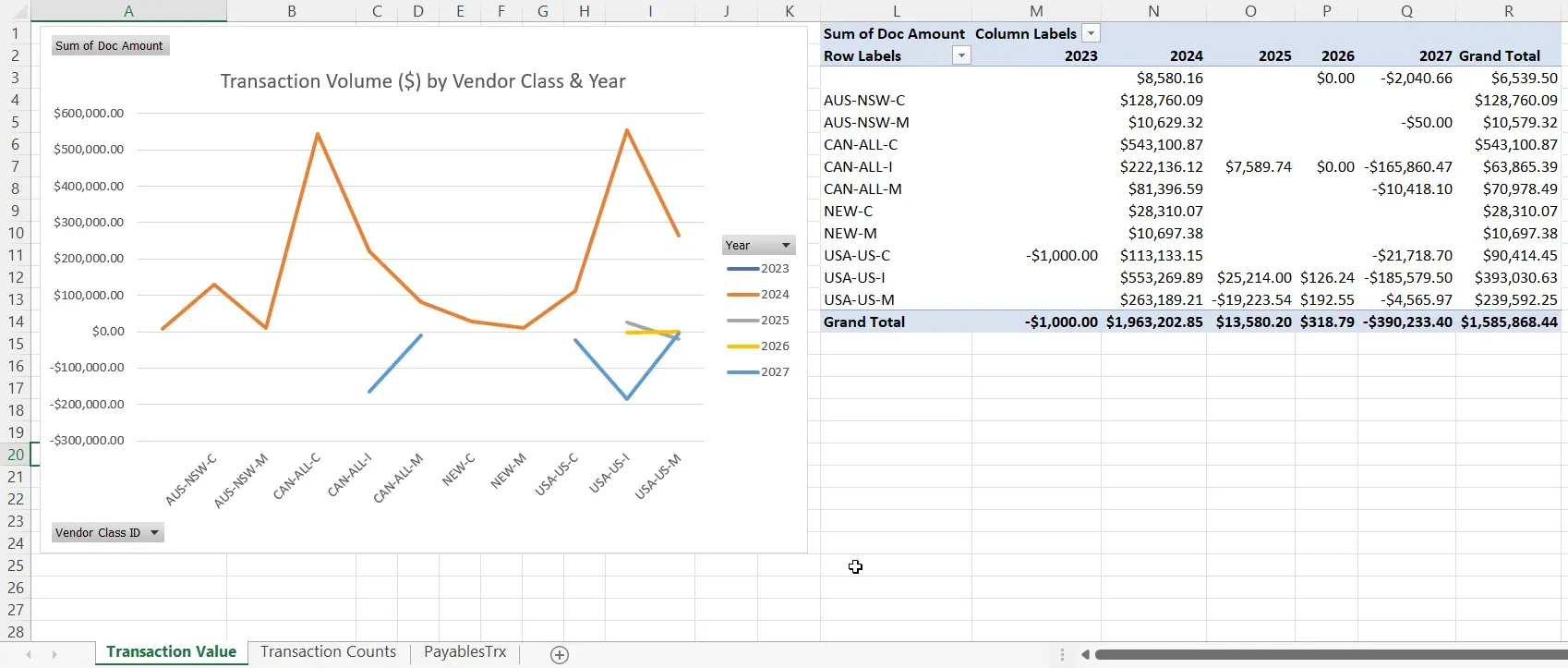The width and height of the screenshot is (1568, 668).
Task: Click the horizontal scrollbar thumb
Action: (x=1330, y=654)
